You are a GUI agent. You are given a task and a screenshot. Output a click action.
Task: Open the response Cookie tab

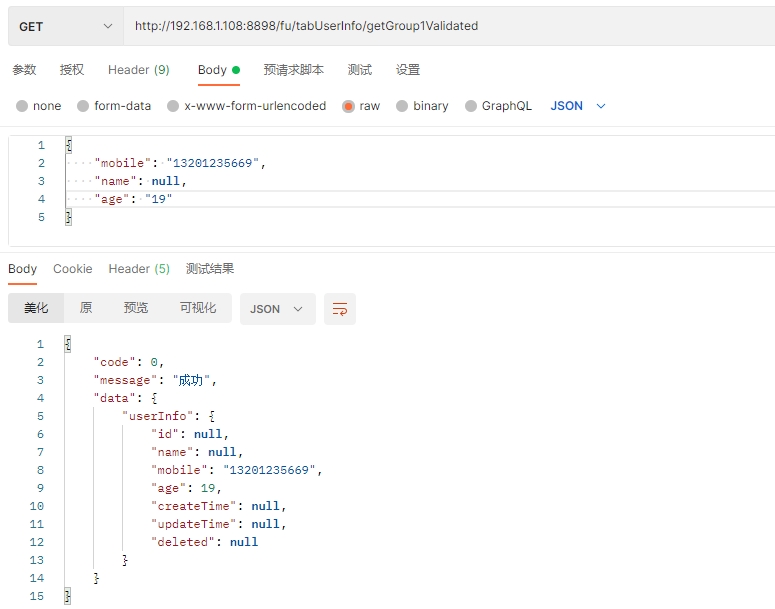click(72, 269)
